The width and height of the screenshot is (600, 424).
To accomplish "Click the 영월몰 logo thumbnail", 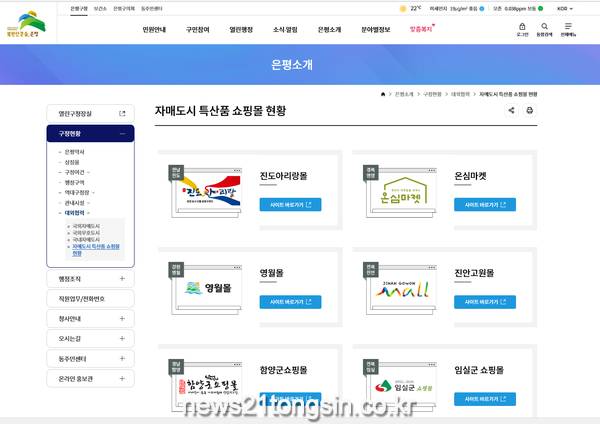I will point(206,288).
